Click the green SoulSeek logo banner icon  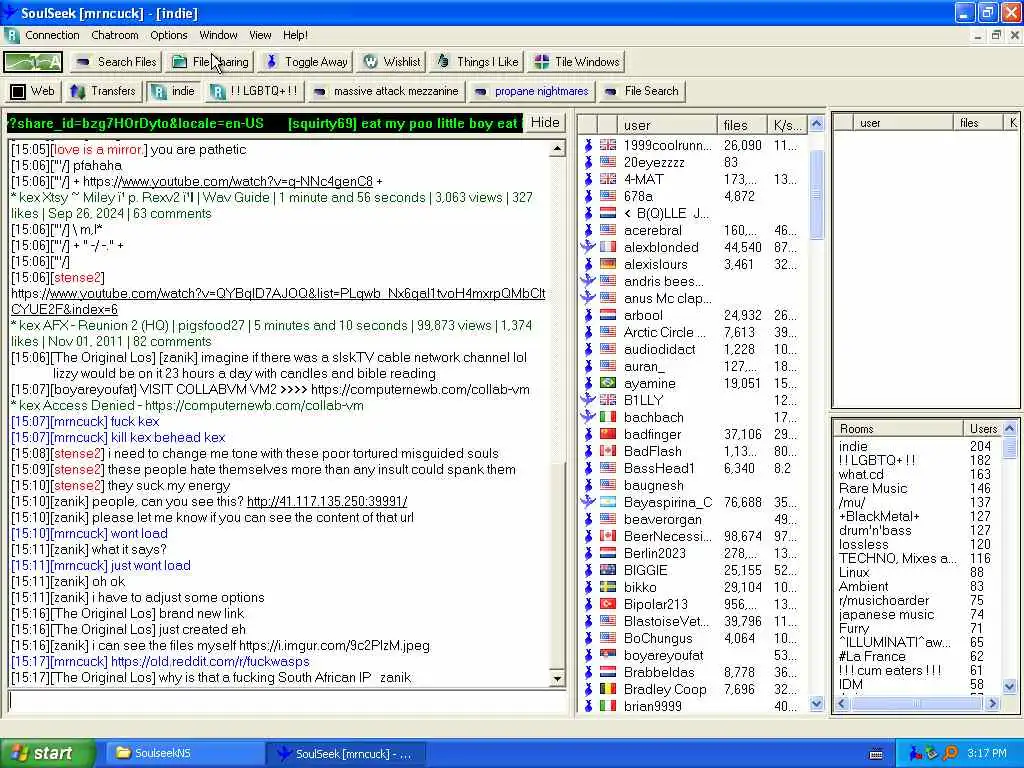pyautogui.click(x=33, y=62)
